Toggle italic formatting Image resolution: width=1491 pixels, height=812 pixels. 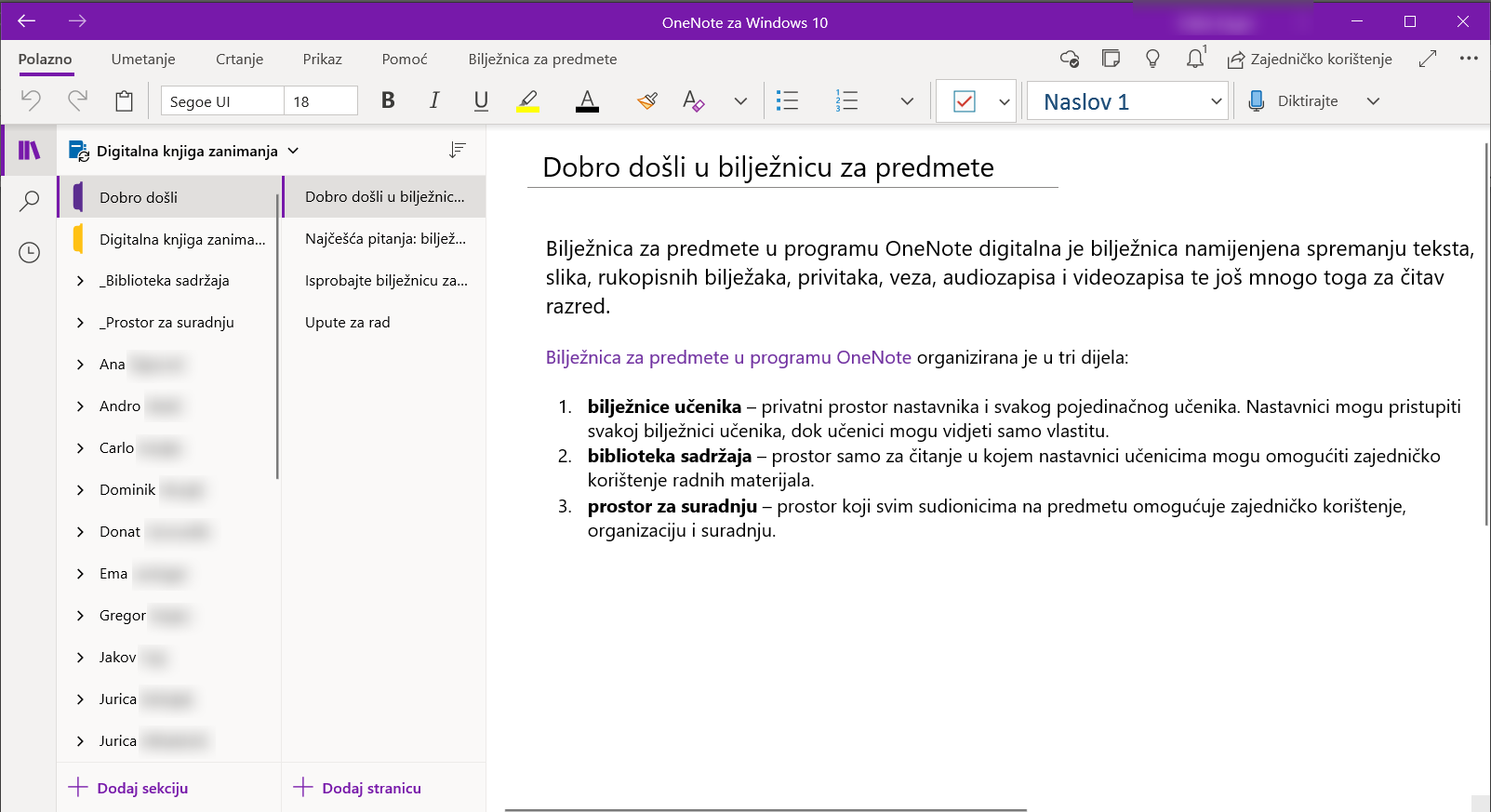[x=434, y=100]
